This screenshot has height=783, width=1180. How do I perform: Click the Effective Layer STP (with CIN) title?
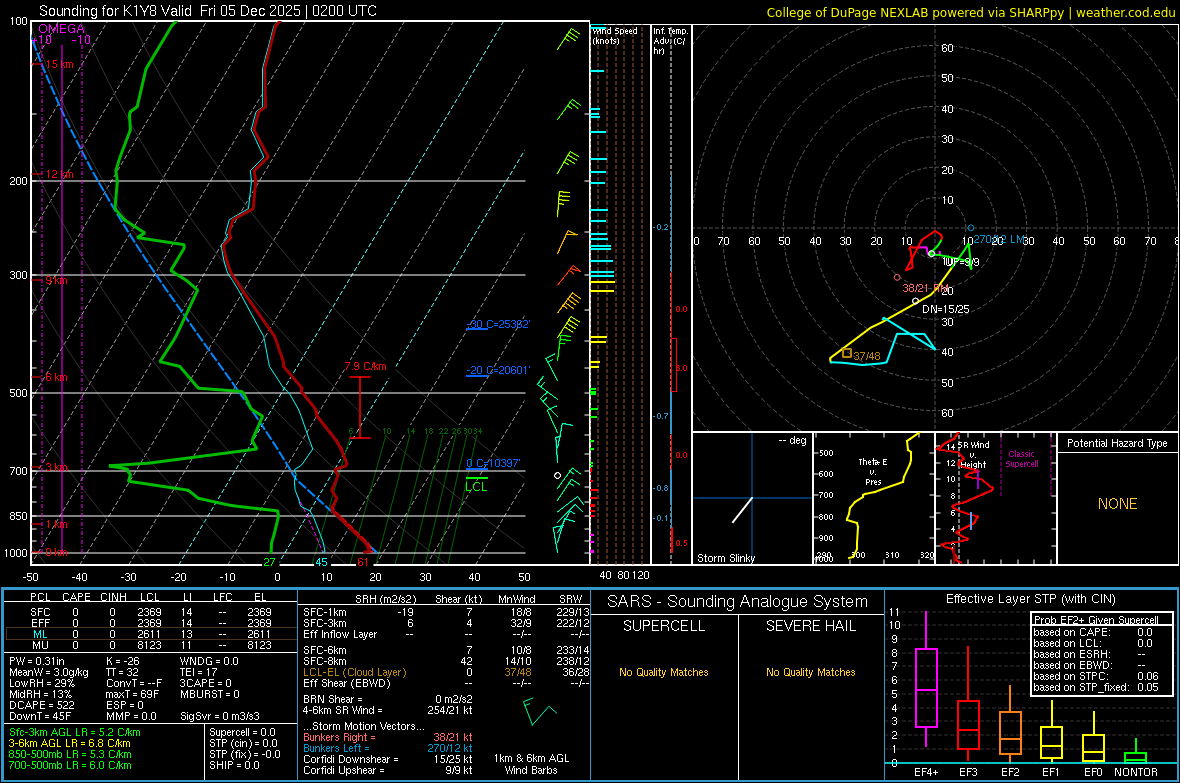[1030, 599]
